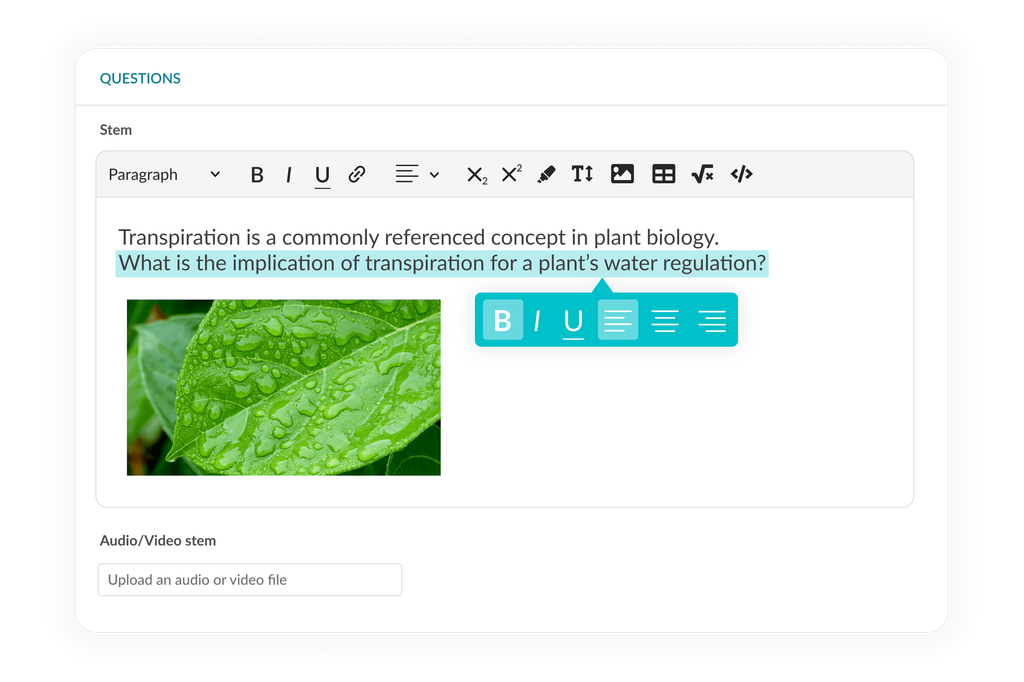This screenshot has width=1024, height=682.
Task: Open the HTML source code view
Action: 741,174
